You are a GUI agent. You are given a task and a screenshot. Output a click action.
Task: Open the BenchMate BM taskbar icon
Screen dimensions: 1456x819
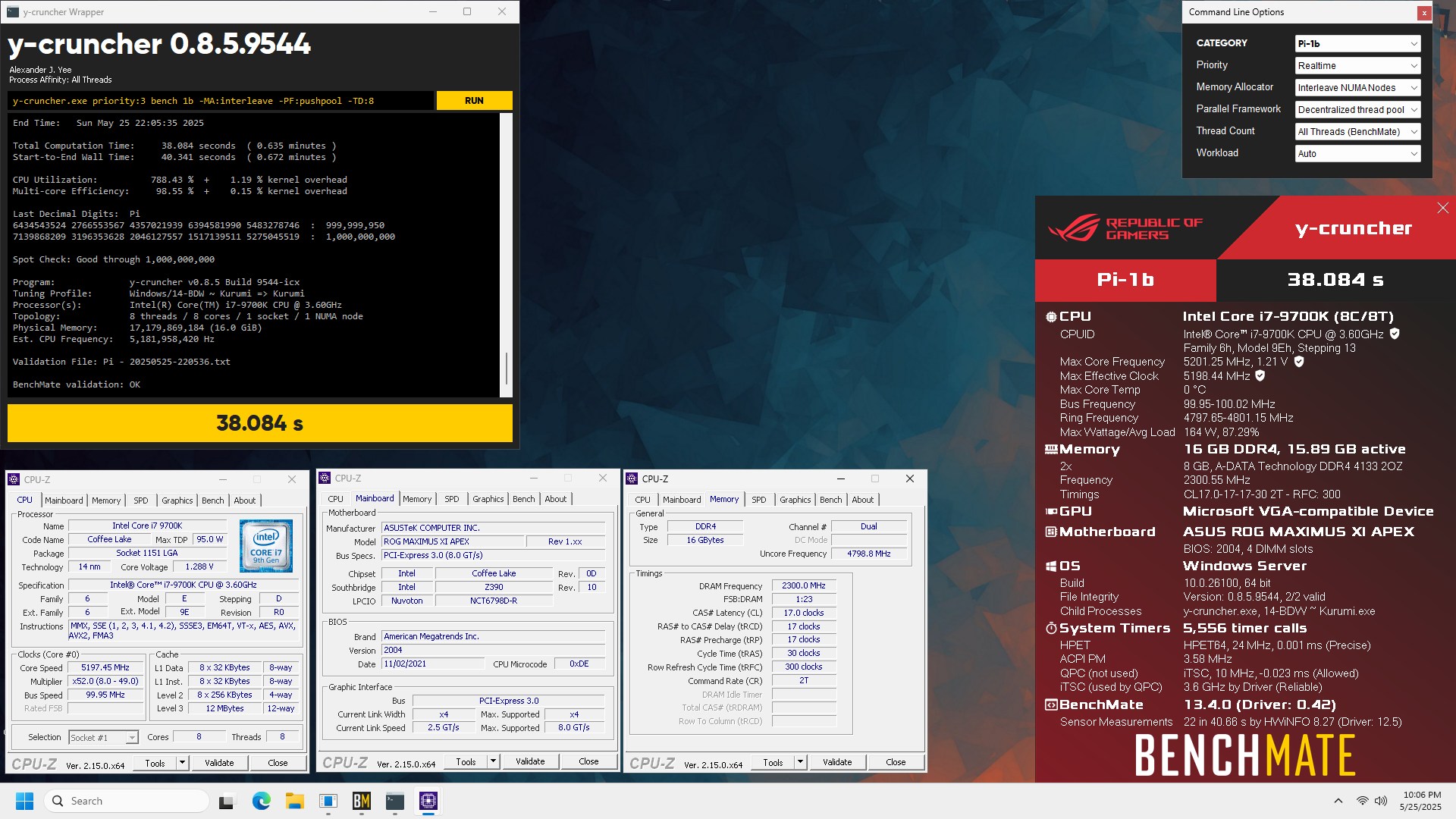click(x=362, y=801)
